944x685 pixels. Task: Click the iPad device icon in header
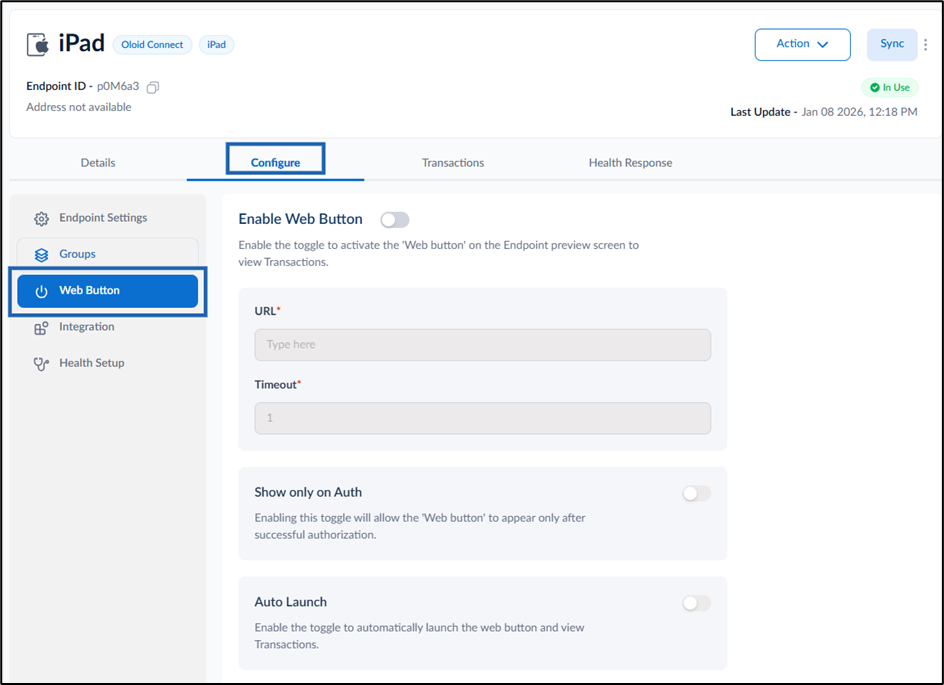pos(37,45)
